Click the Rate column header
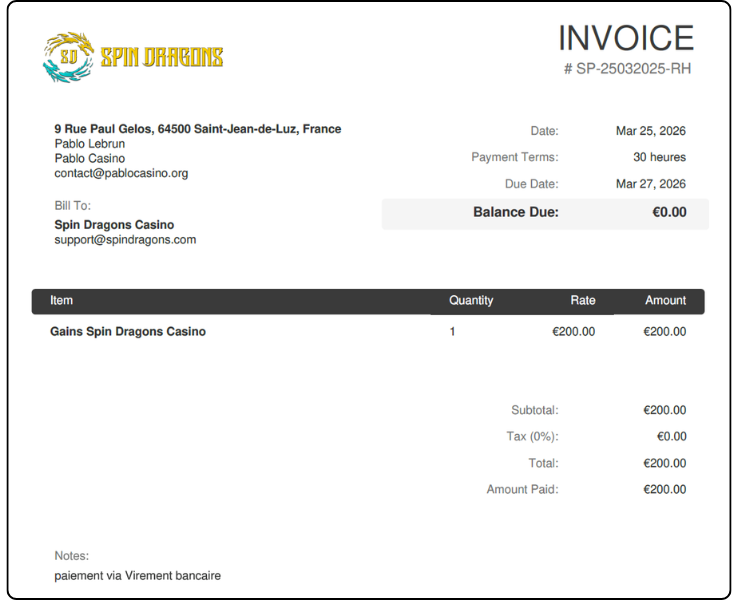This screenshot has width=741, height=600. [x=583, y=300]
